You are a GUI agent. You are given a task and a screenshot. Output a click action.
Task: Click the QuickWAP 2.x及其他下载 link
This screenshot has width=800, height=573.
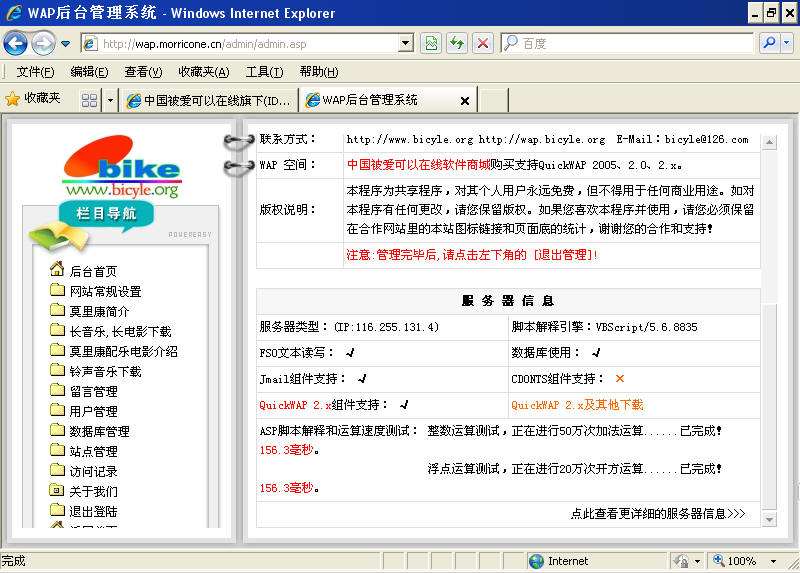click(577, 405)
